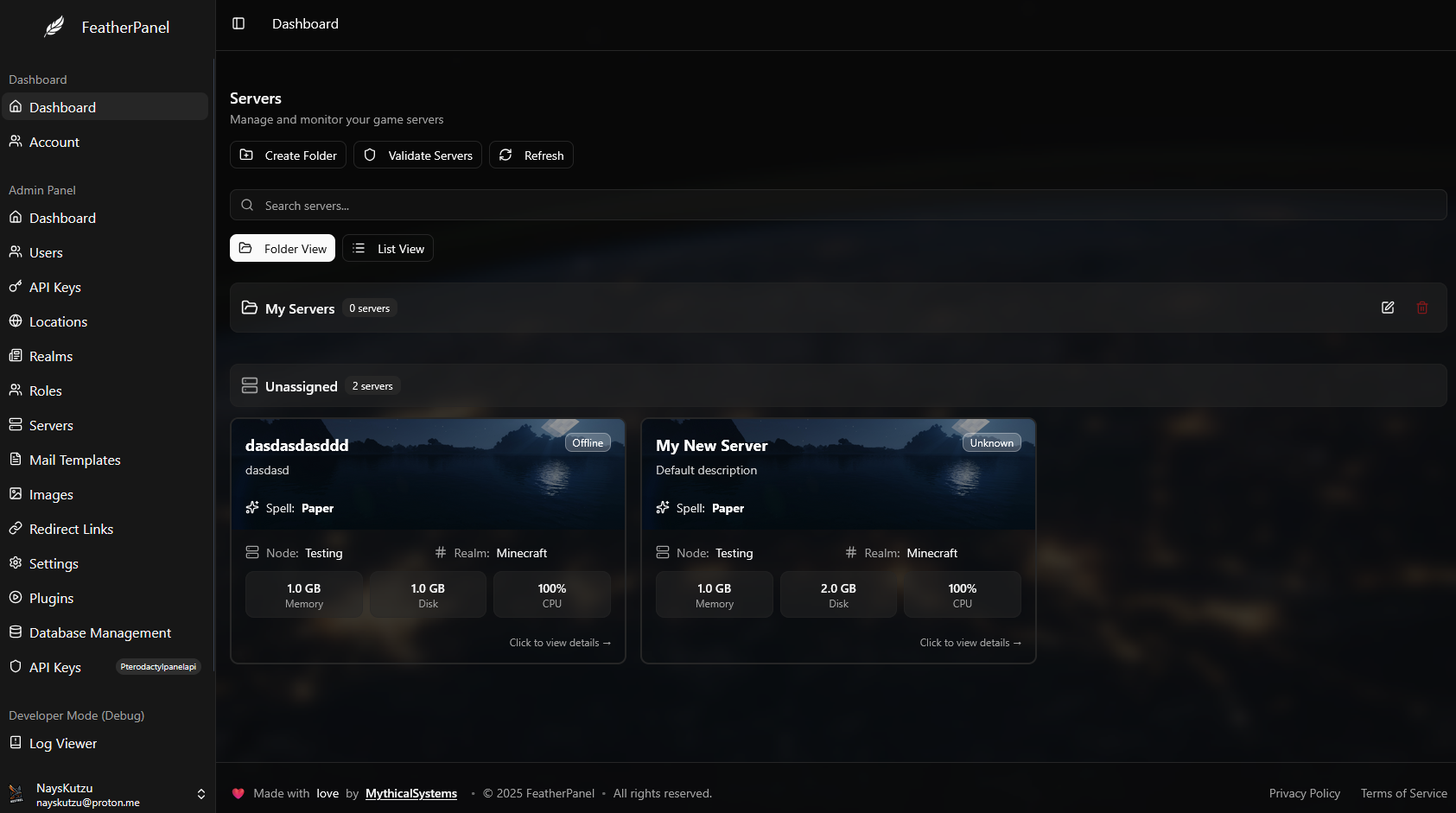The height and width of the screenshot is (813, 1456).
Task: Open Database Management in the sidebar
Action: (99, 632)
